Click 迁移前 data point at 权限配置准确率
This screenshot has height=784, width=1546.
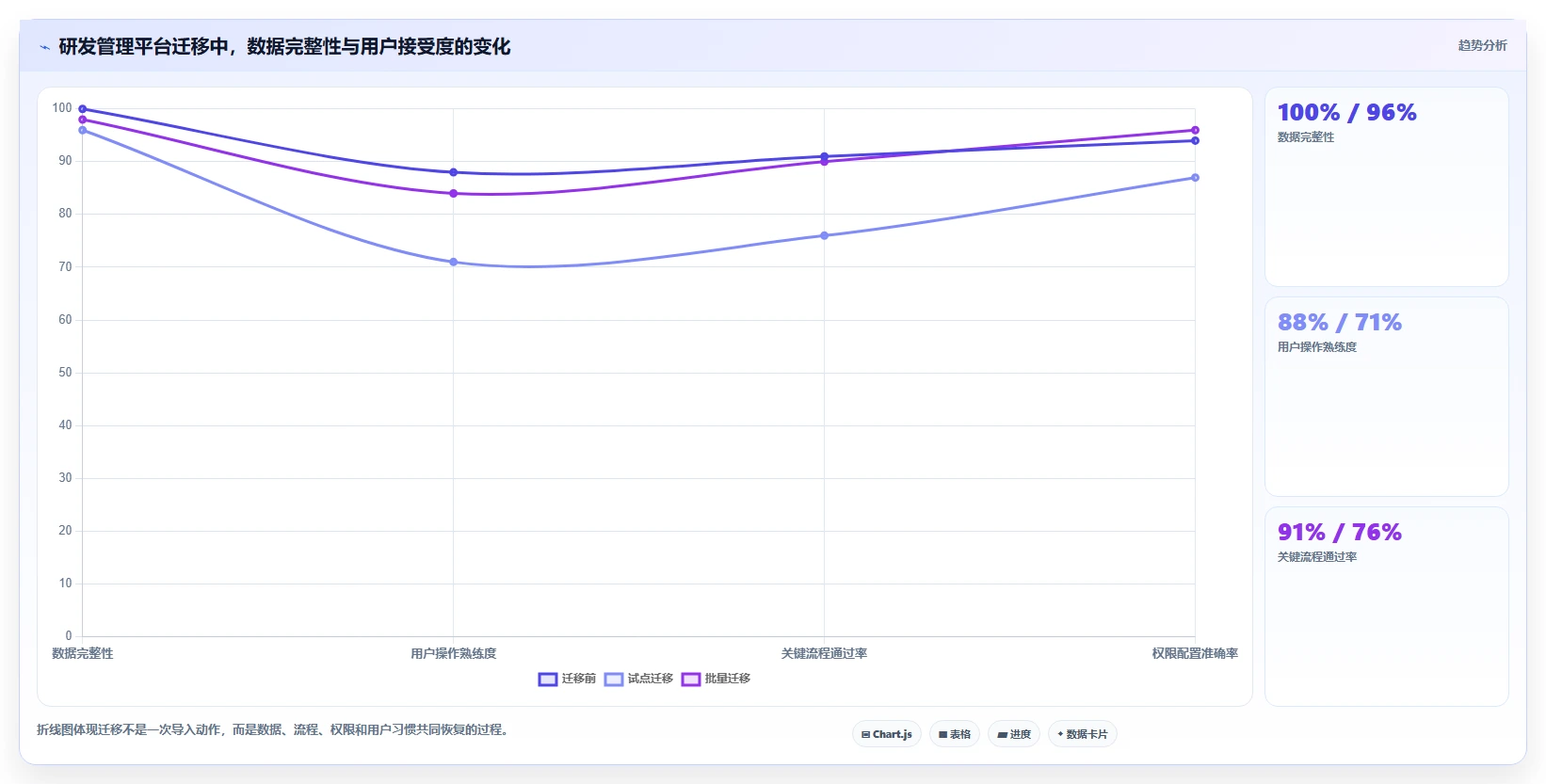coord(1196,141)
